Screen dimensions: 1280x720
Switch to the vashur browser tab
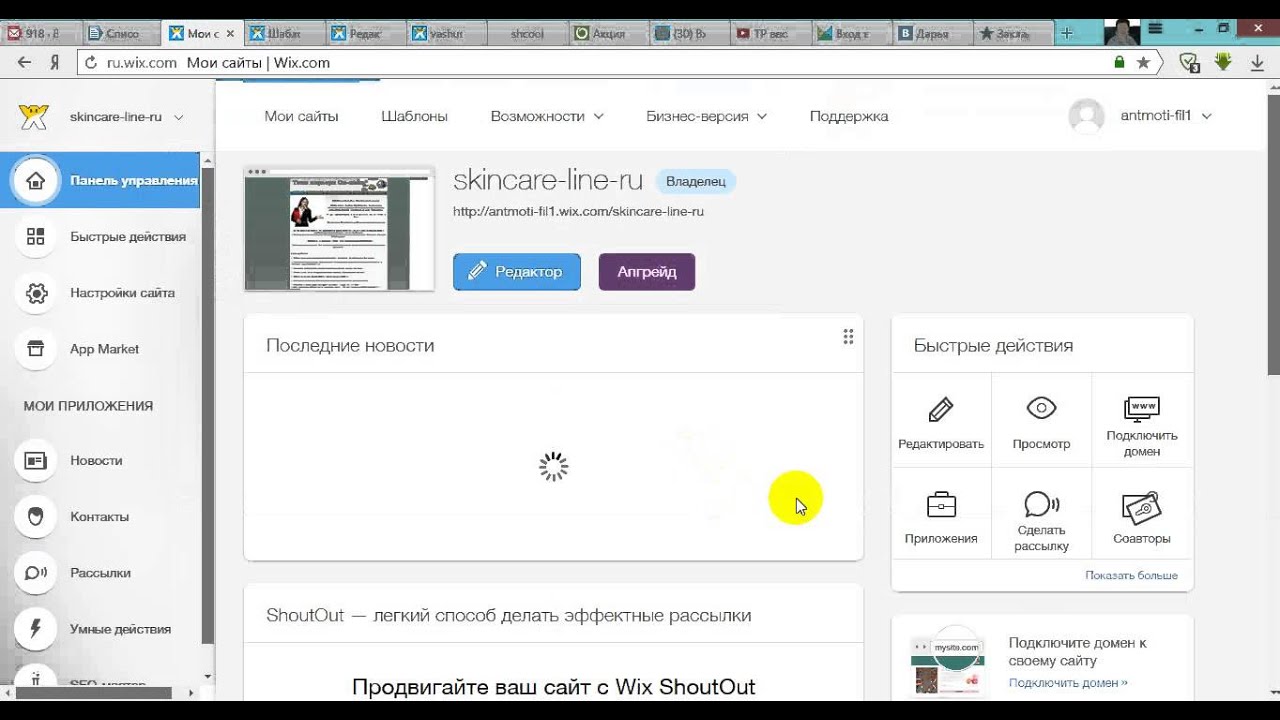pyautogui.click(x=446, y=33)
